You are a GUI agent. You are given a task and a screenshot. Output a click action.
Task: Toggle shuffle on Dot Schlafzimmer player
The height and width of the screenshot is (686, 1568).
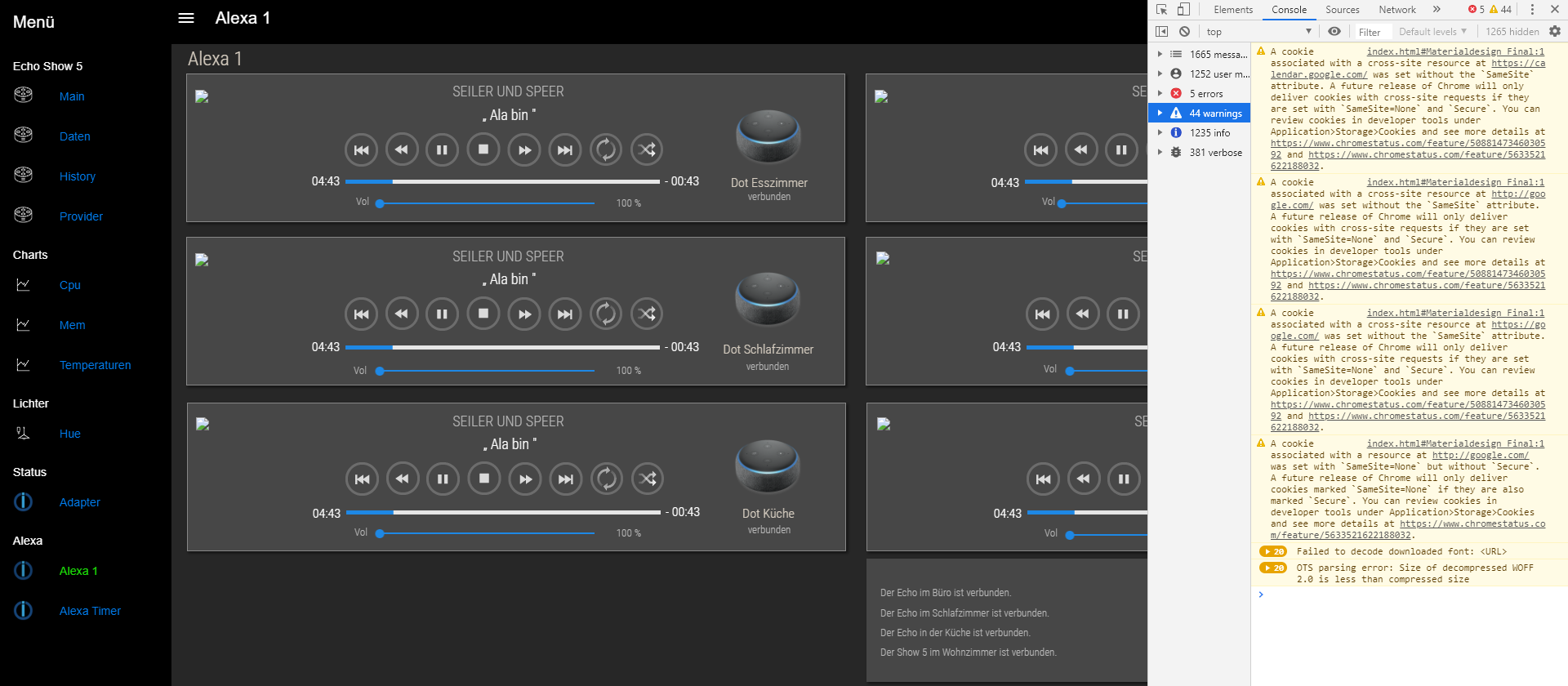tap(647, 314)
